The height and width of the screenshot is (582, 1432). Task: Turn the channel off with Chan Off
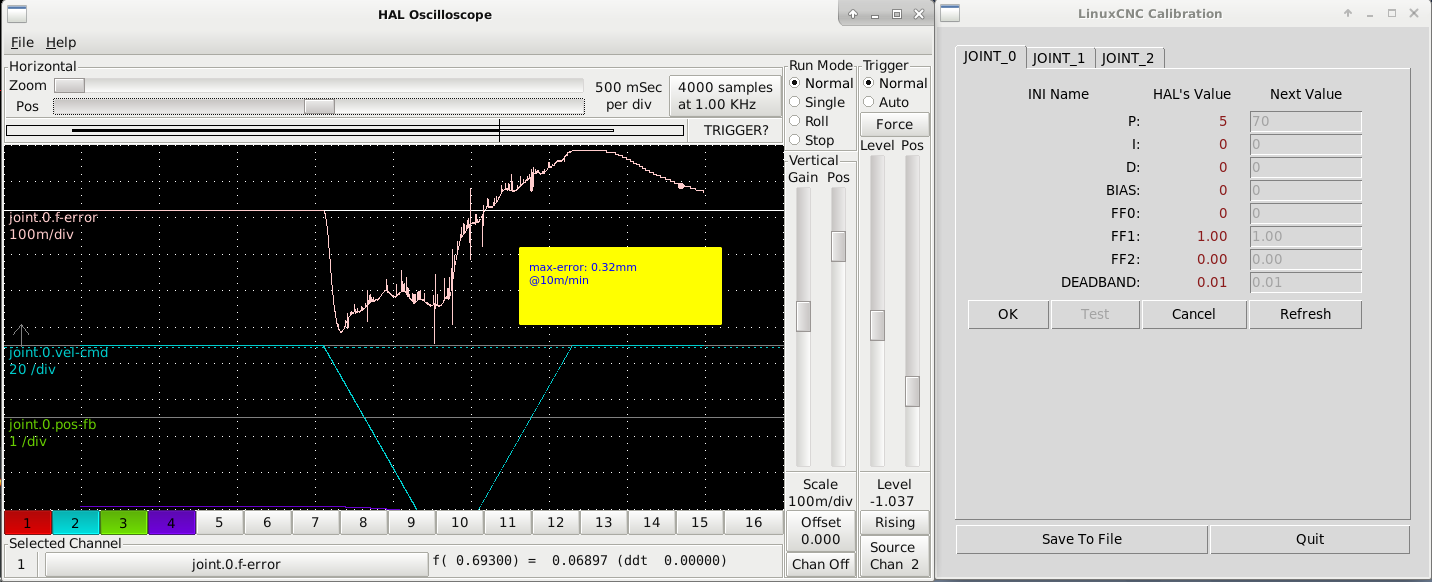(821, 564)
